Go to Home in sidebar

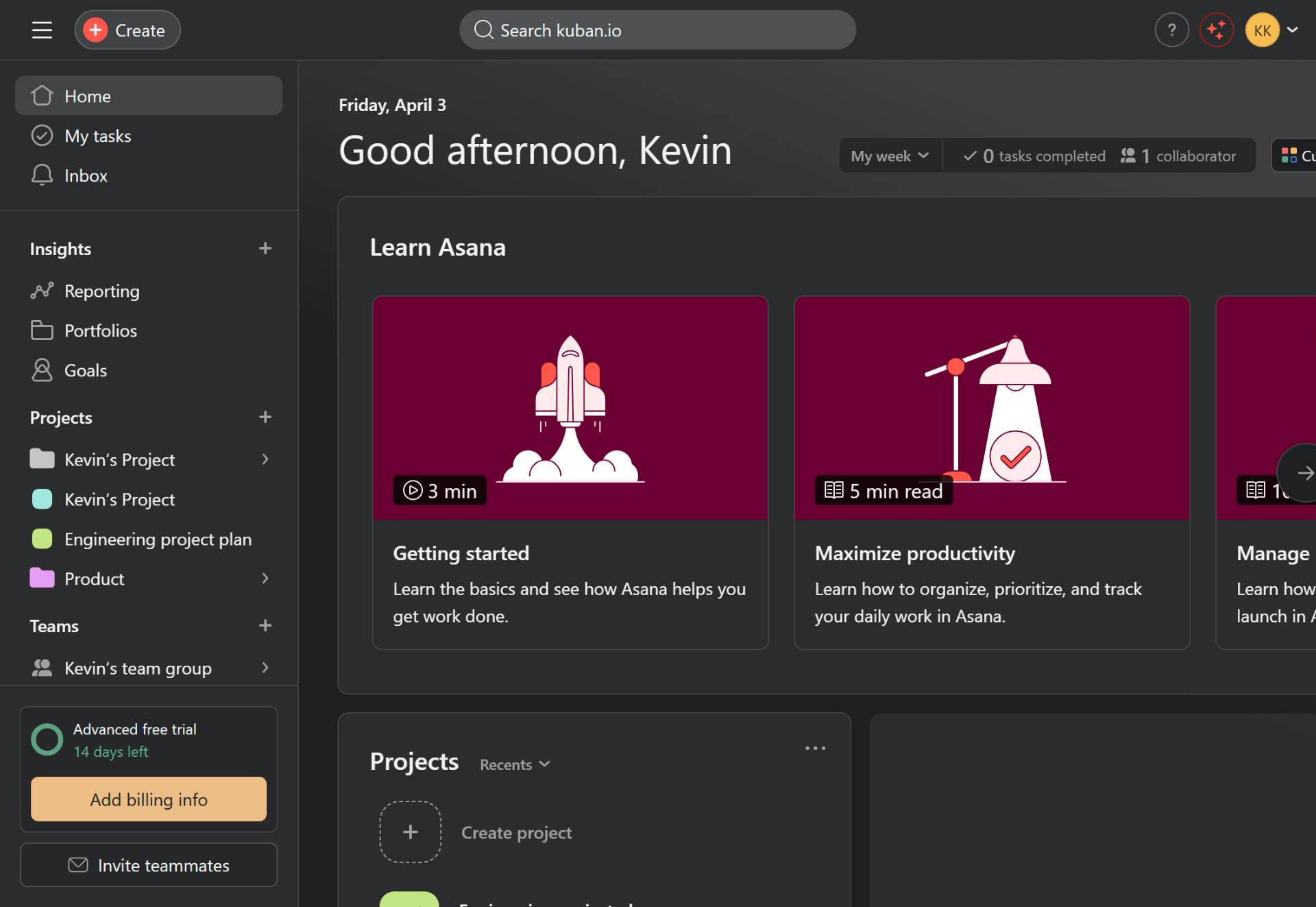[149, 96]
